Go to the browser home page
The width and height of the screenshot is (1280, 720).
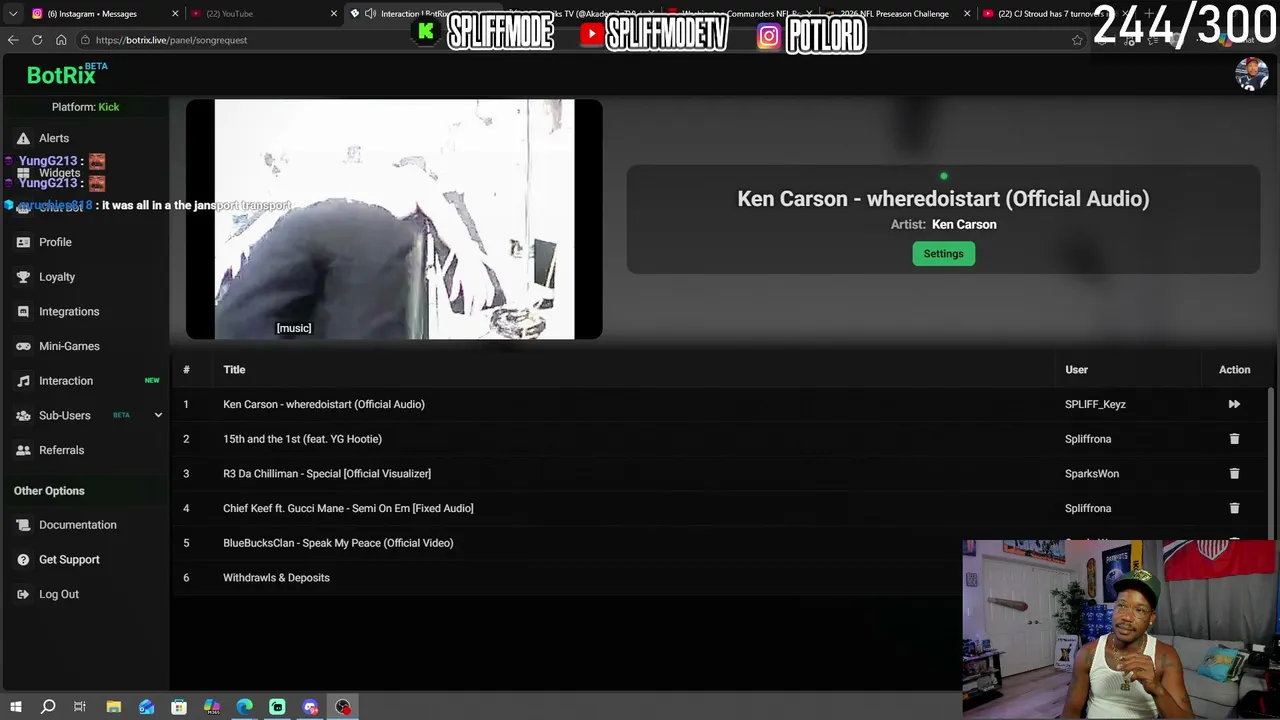click(61, 40)
